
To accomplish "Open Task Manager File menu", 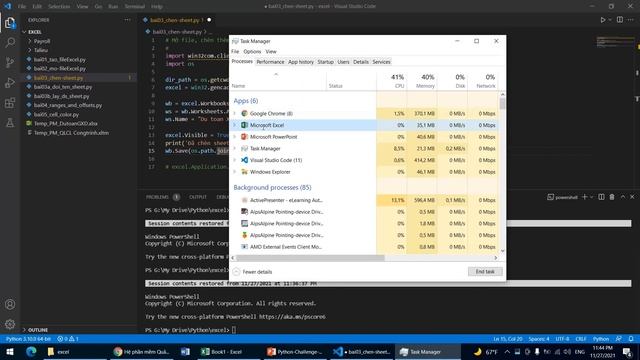I will pos(235,52).
